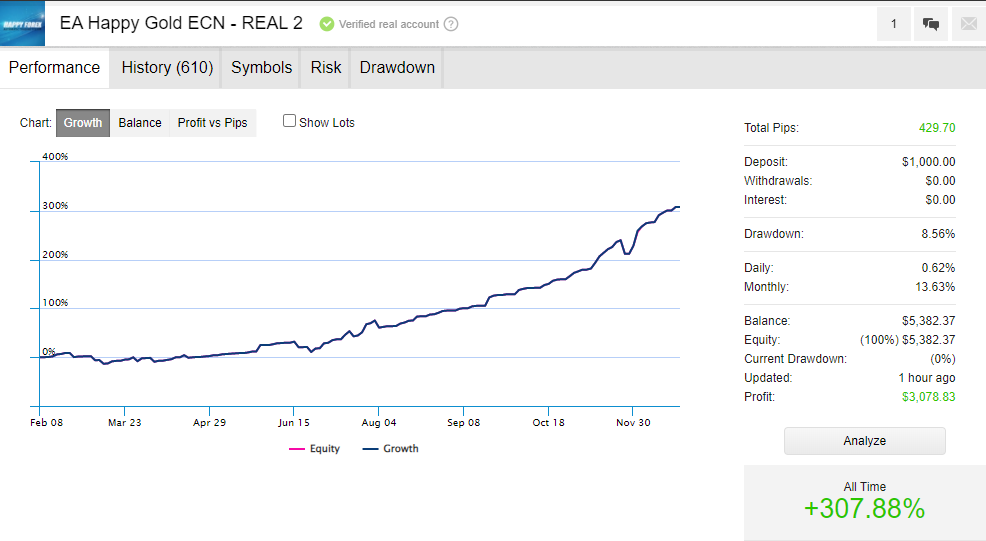Screen dimensions: 986x541
Task: Open the discussion chat bubbles icon
Action: coord(931,24)
